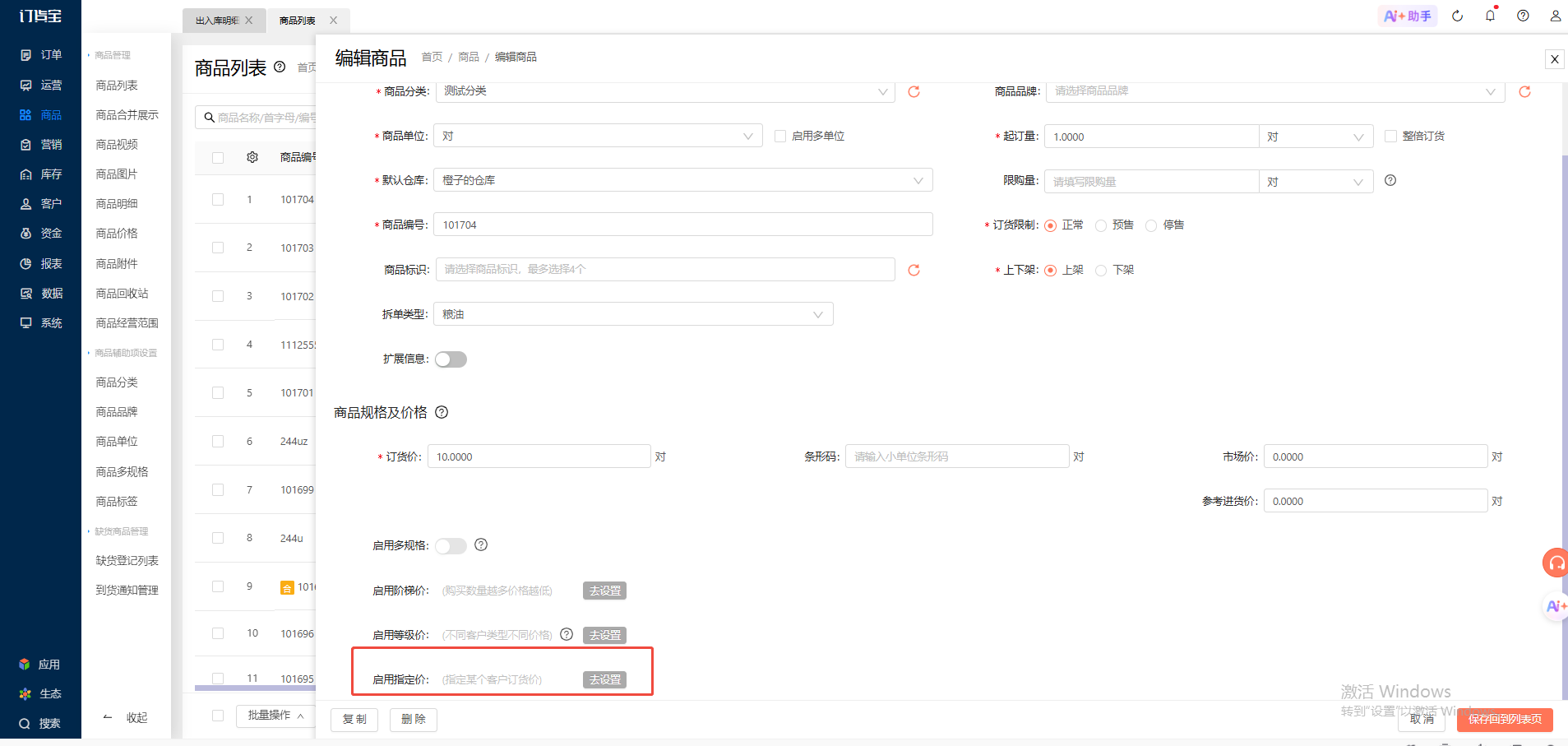
Task: Open the help question-mark icon in top bar
Action: (1523, 16)
